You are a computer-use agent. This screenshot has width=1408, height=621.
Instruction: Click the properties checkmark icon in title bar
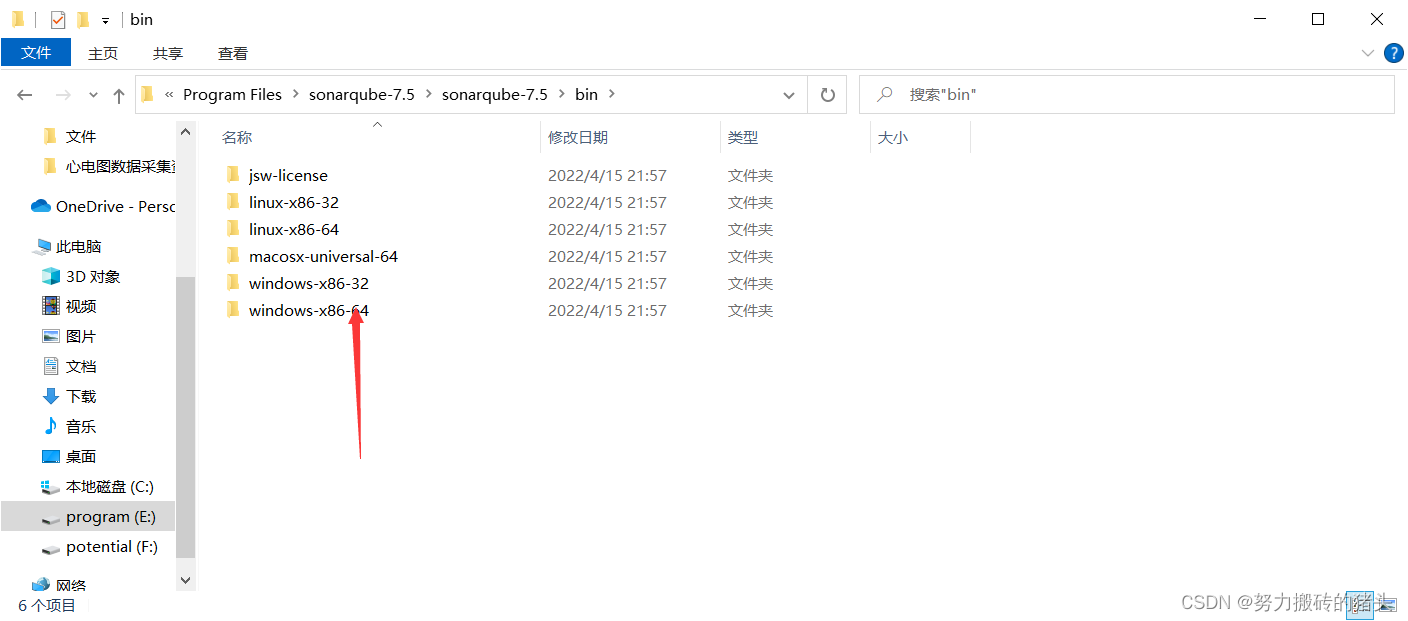(x=57, y=19)
